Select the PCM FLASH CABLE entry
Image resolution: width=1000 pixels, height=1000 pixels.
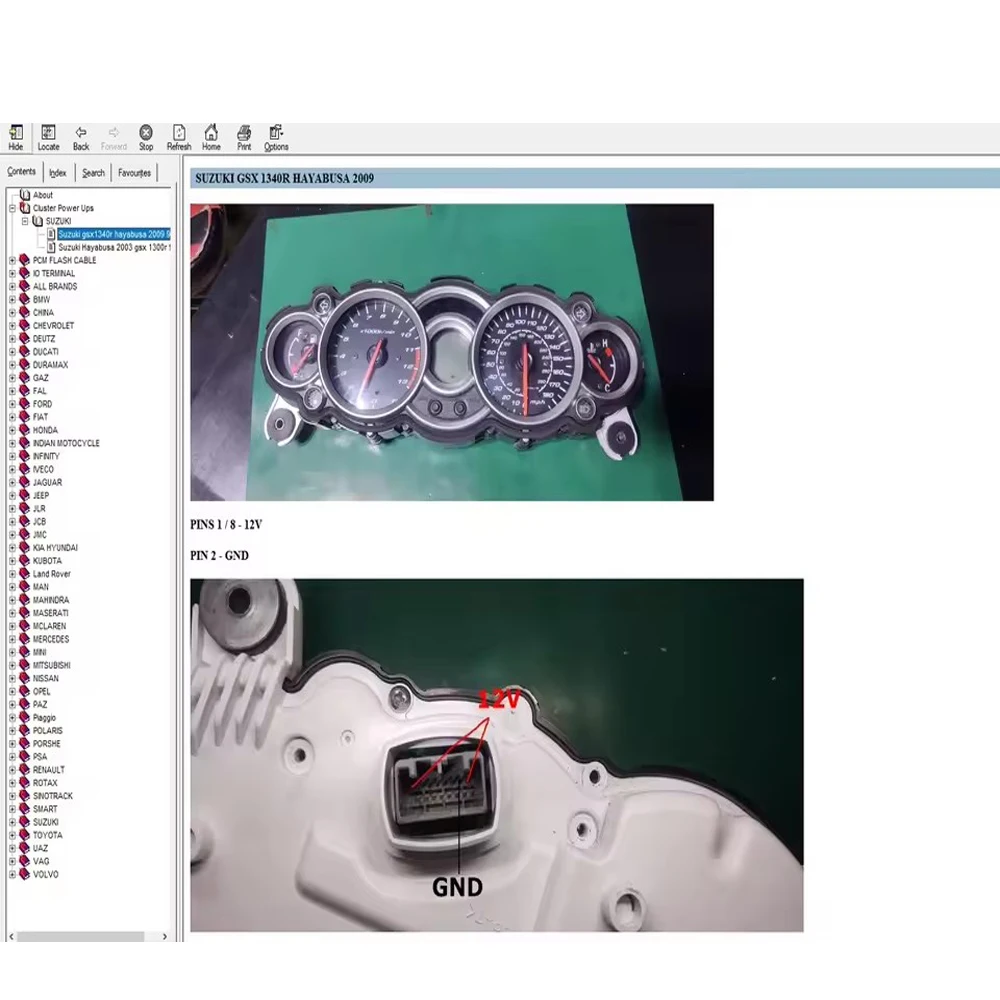[64, 260]
